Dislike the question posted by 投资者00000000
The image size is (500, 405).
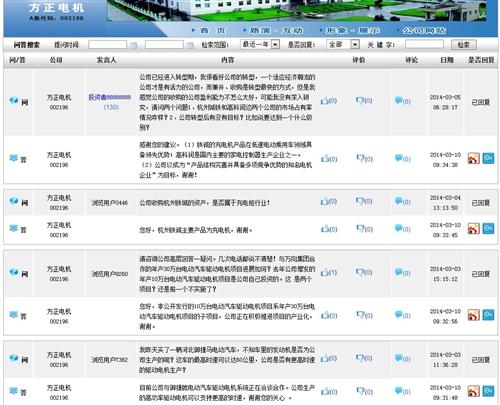tap(364, 100)
